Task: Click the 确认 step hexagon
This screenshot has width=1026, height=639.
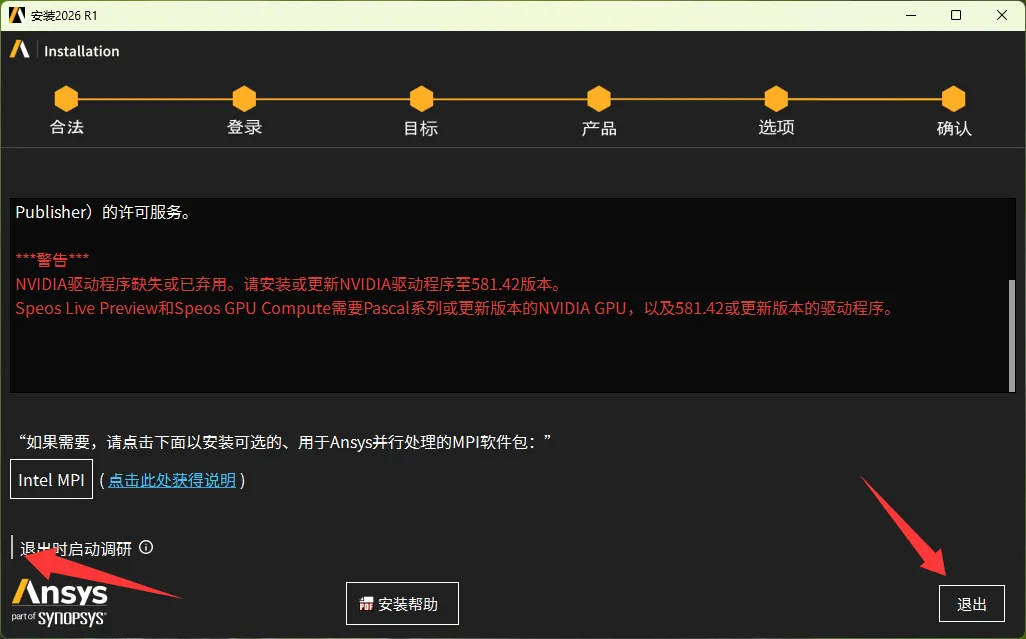Action: click(953, 99)
